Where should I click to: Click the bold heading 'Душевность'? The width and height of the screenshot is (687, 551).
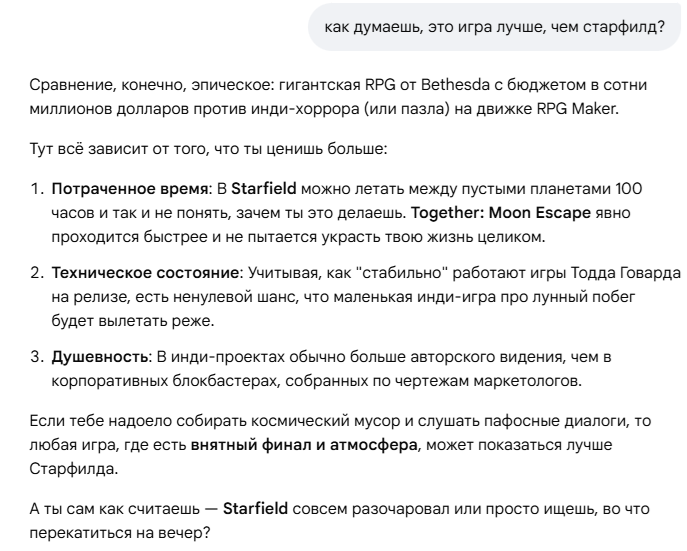click(x=99, y=357)
